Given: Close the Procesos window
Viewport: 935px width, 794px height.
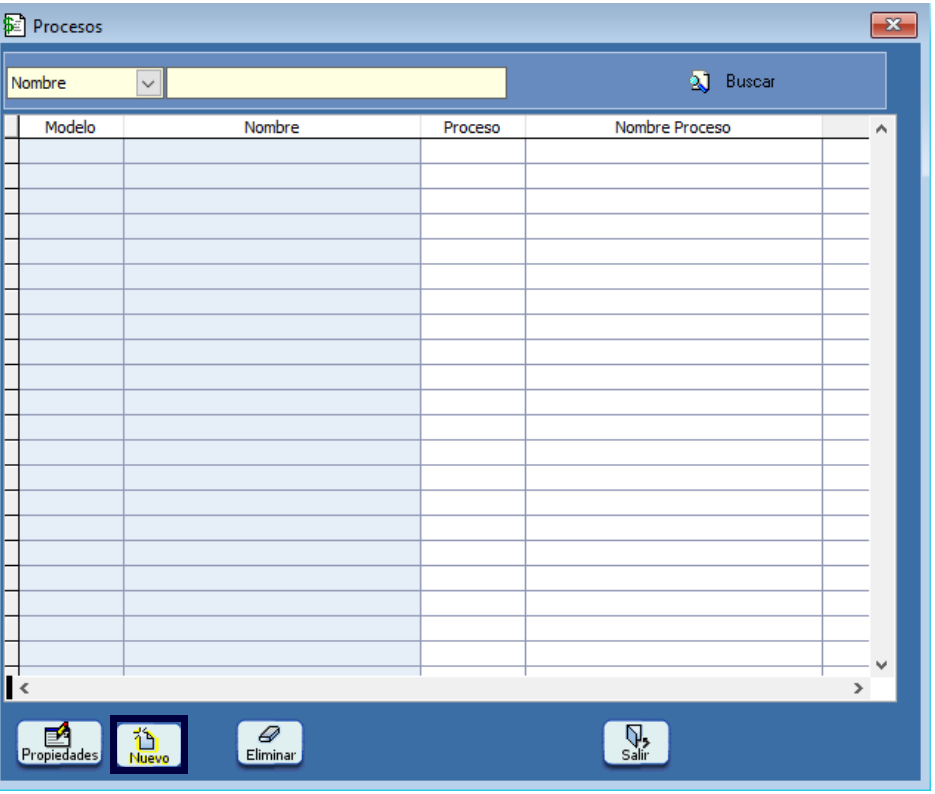Looking at the screenshot, I should pos(893,25).
